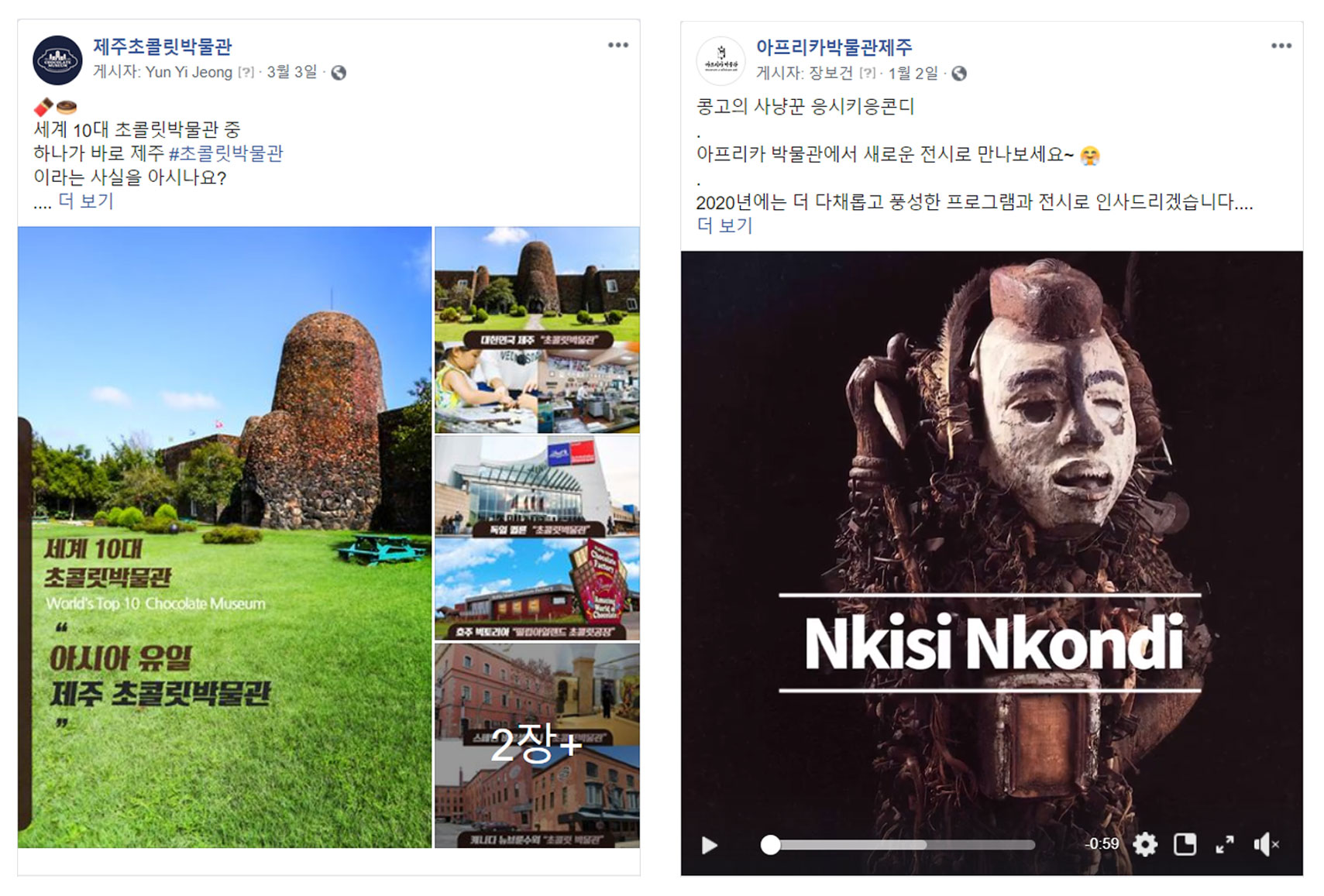Image resolution: width=1324 pixels, height=896 pixels.
Task: Play the Nkisi Nkondi video
Action: (x=709, y=845)
